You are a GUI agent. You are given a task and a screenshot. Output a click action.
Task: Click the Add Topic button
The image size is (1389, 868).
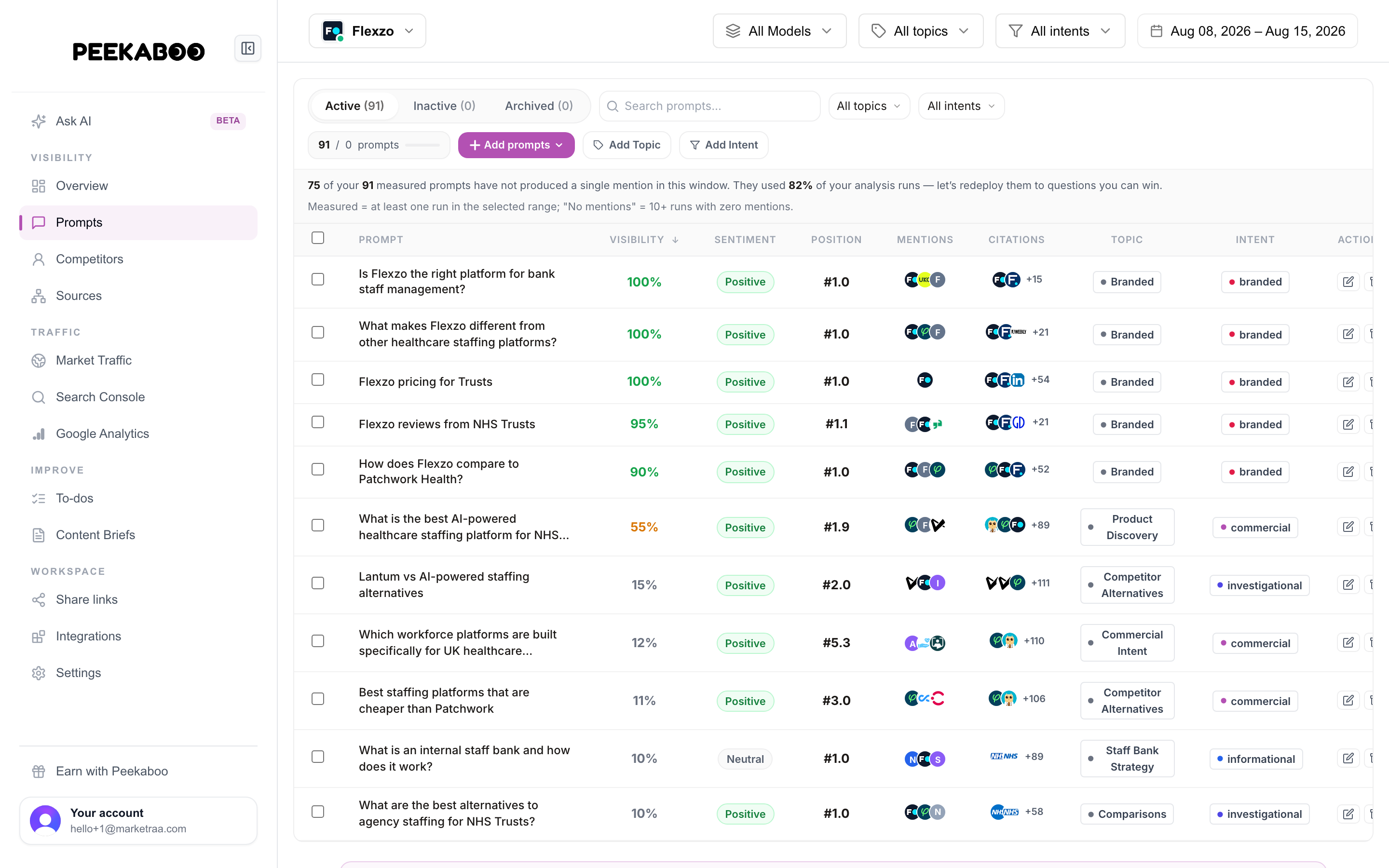627,145
